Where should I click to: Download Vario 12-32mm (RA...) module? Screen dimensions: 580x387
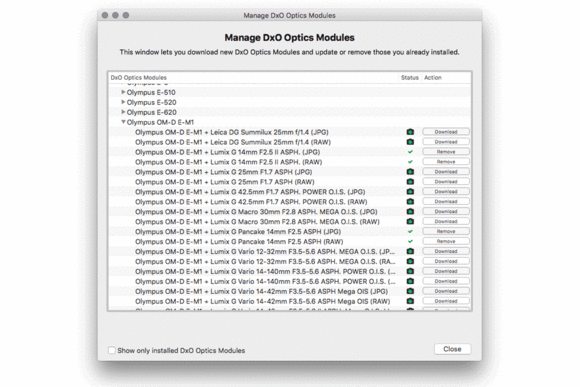(x=446, y=262)
